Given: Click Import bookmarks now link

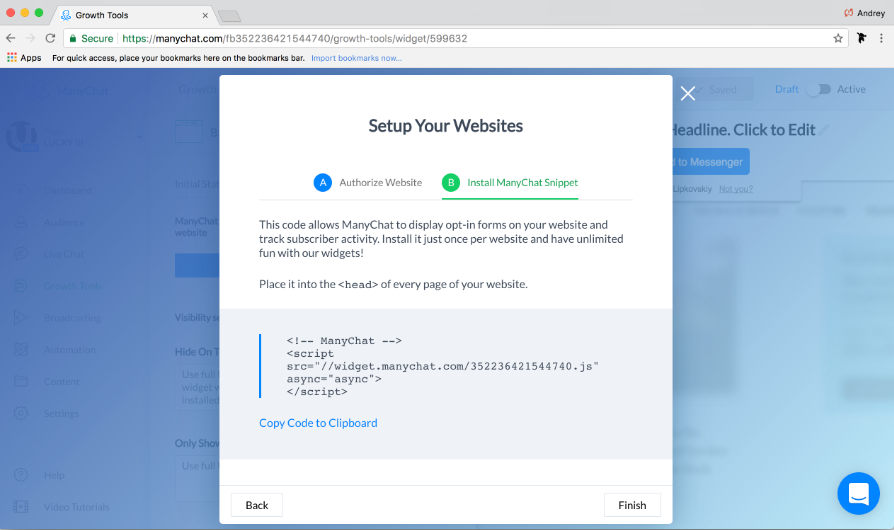Looking at the screenshot, I should (356, 58).
